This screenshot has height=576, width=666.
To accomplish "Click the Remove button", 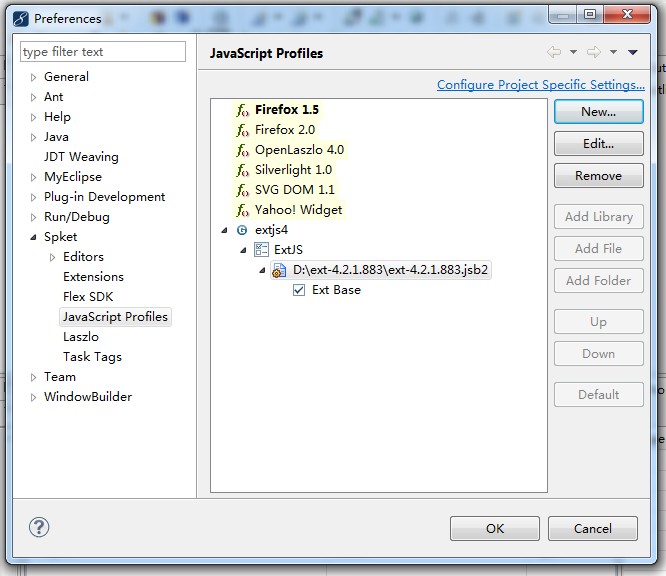I will click(598, 175).
